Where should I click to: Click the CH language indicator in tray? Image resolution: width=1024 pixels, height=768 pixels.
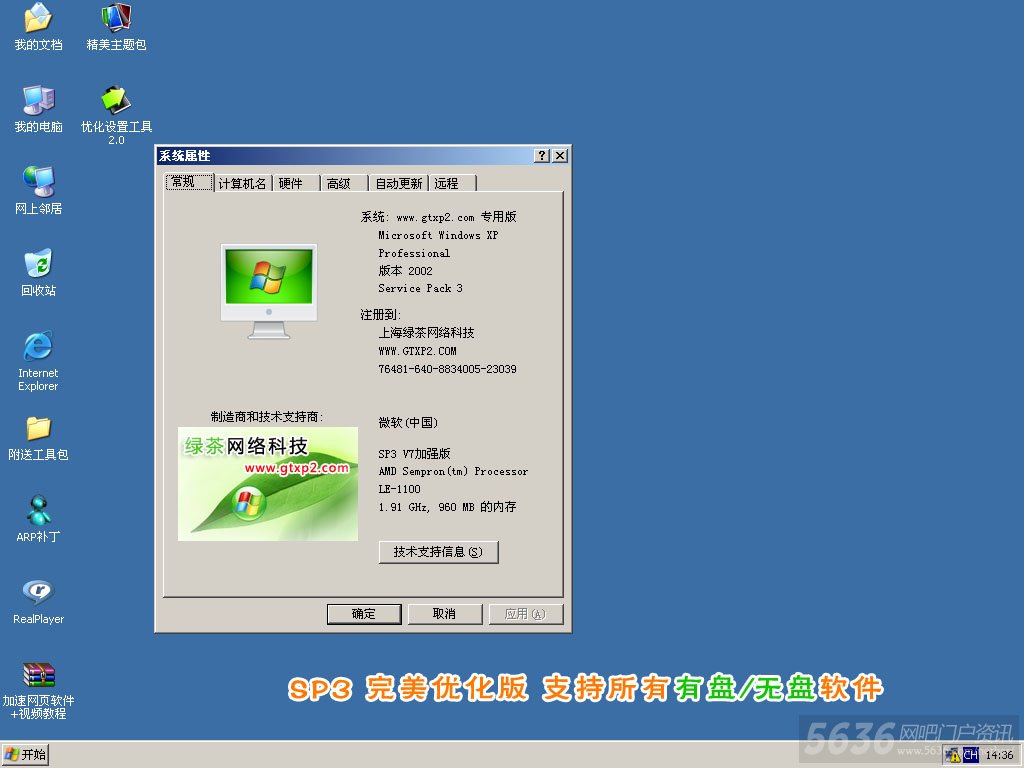[x=970, y=755]
